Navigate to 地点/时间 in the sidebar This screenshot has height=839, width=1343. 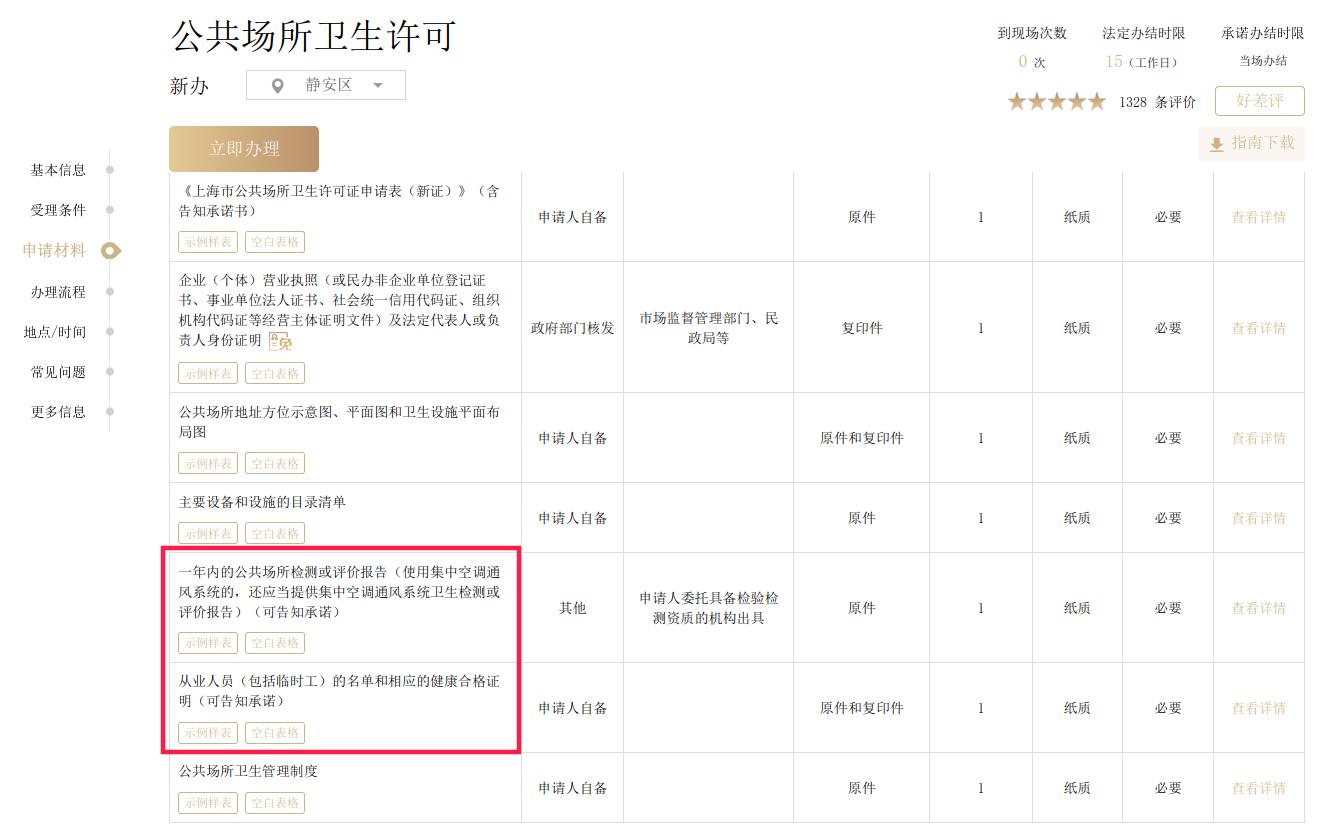tap(55, 332)
